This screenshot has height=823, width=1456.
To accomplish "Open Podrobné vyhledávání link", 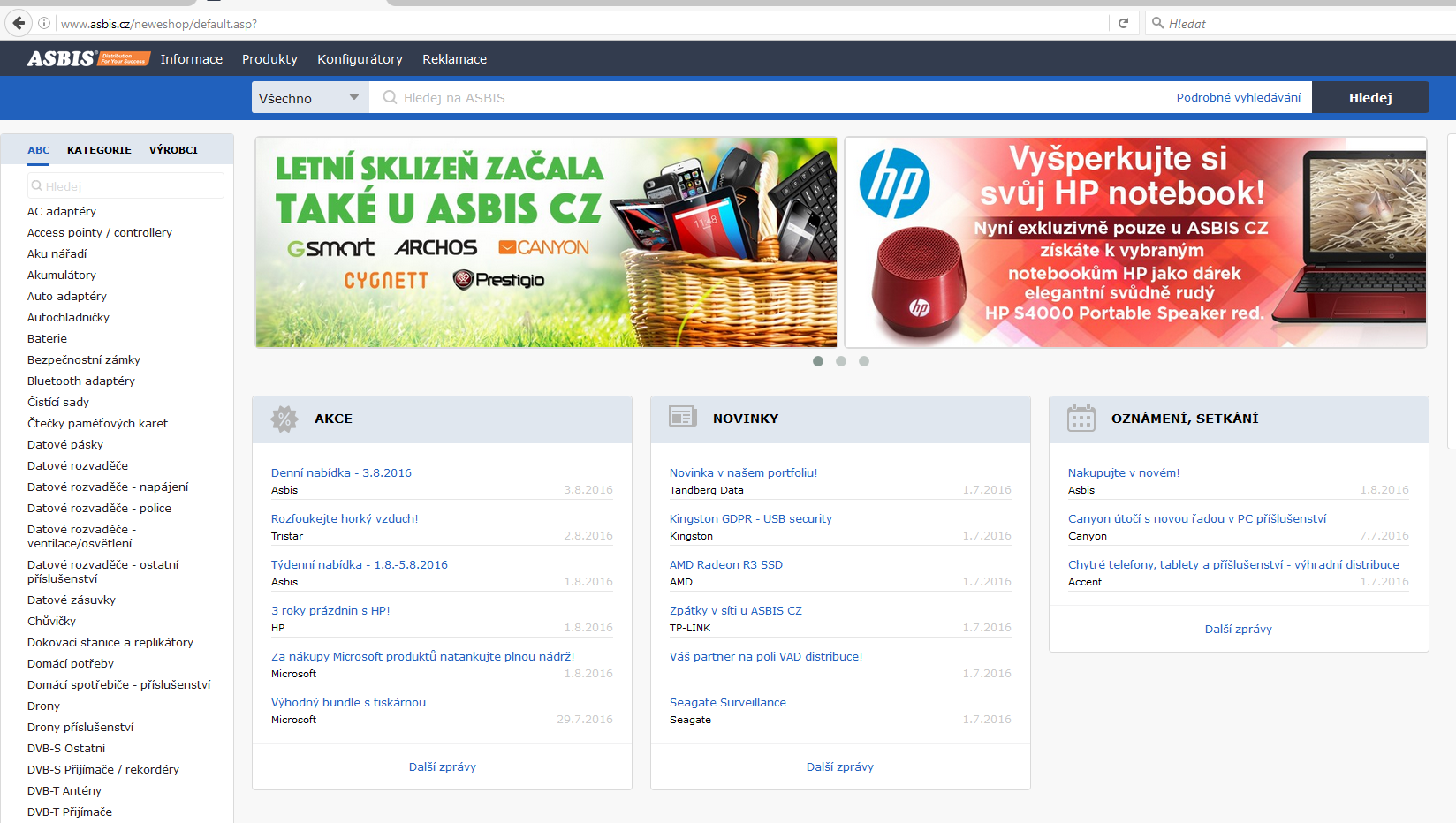I will pyautogui.click(x=1238, y=98).
